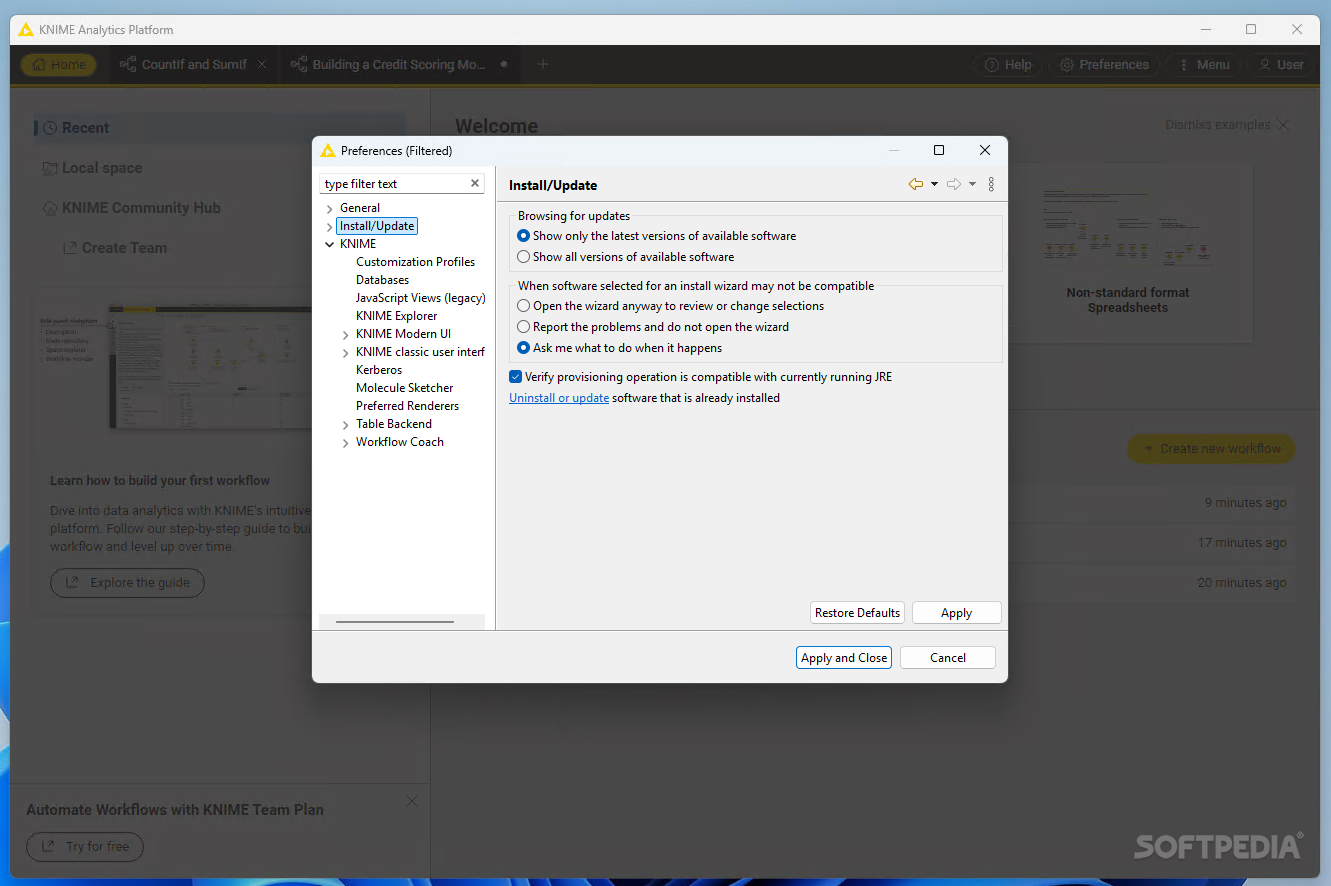Select Customization Profiles preference page
This screenshot has height=886, width=1331.
(415, 262)
